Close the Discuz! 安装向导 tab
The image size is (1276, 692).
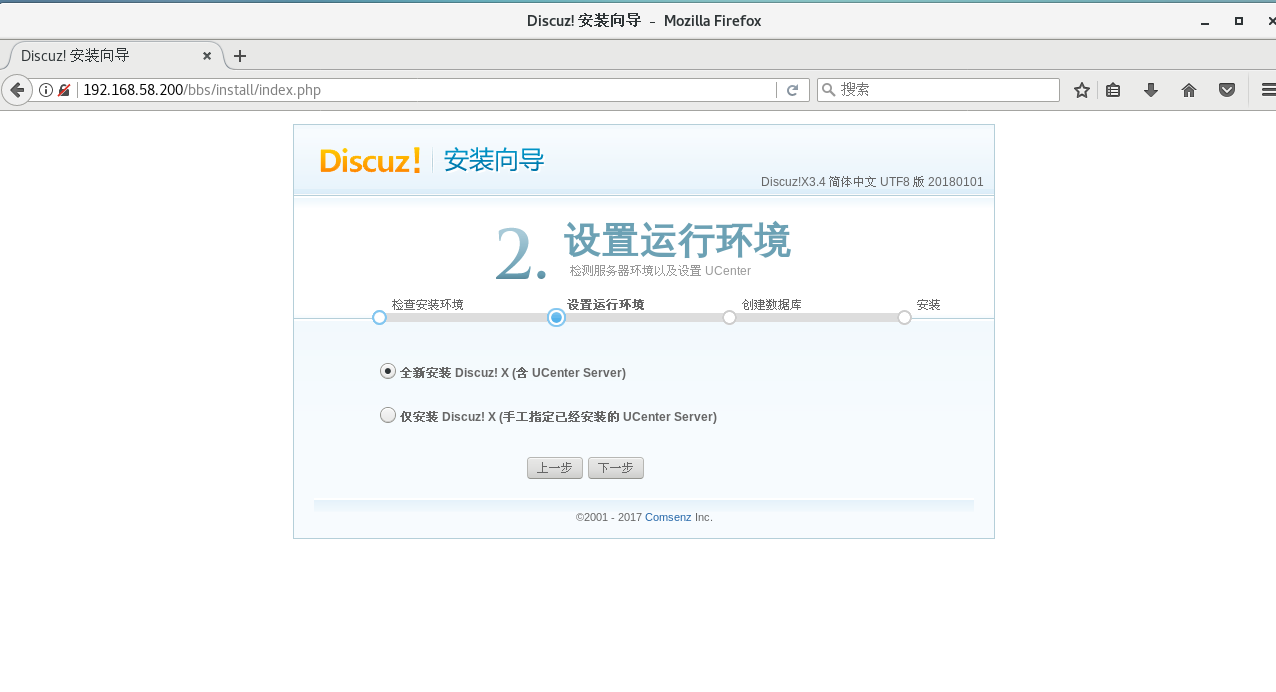point(208,56)
